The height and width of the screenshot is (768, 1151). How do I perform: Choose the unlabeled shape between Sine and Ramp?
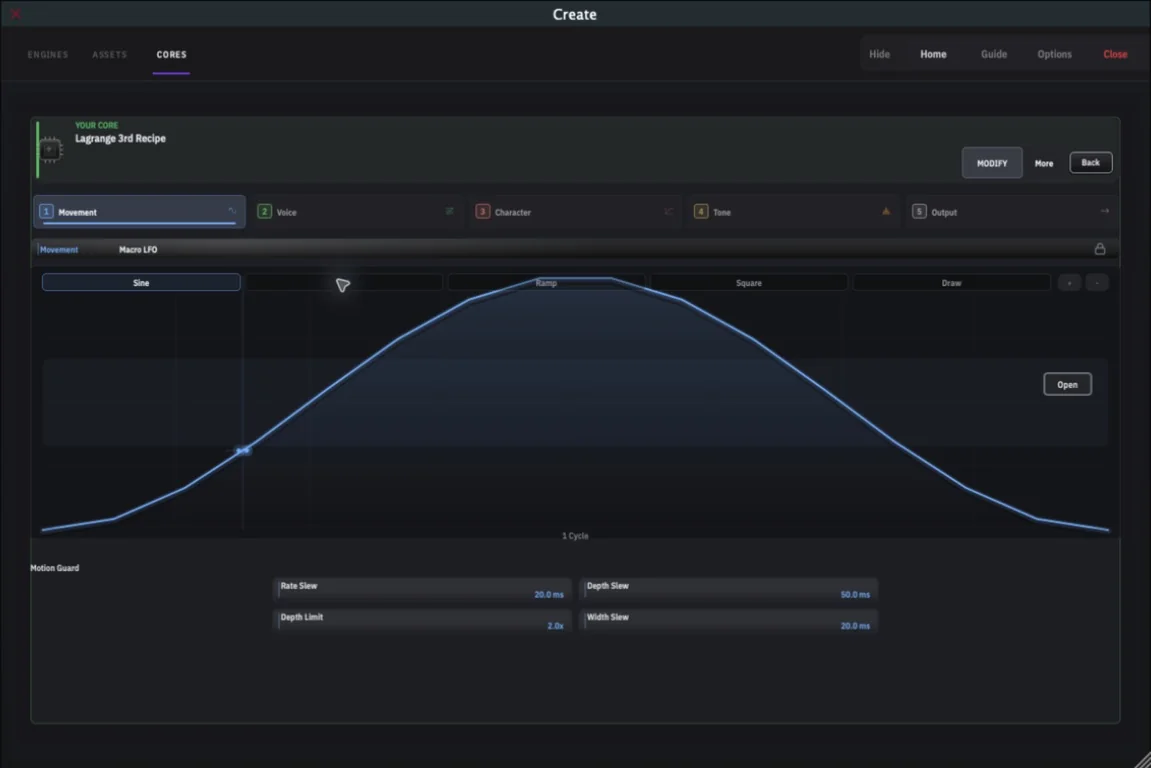pos(344,283)
